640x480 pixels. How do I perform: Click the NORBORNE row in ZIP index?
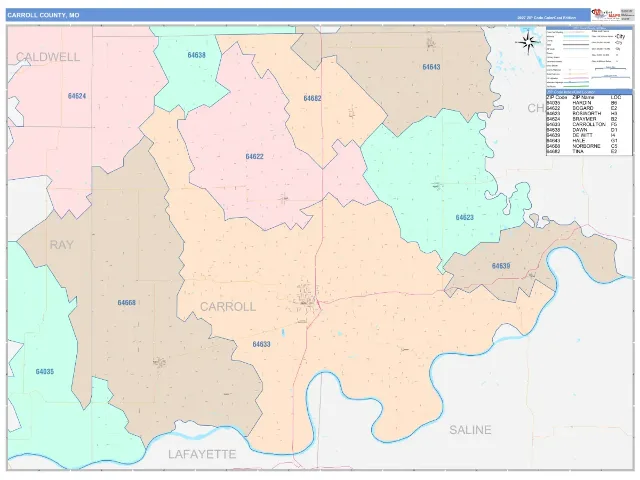tap(582, 146)
